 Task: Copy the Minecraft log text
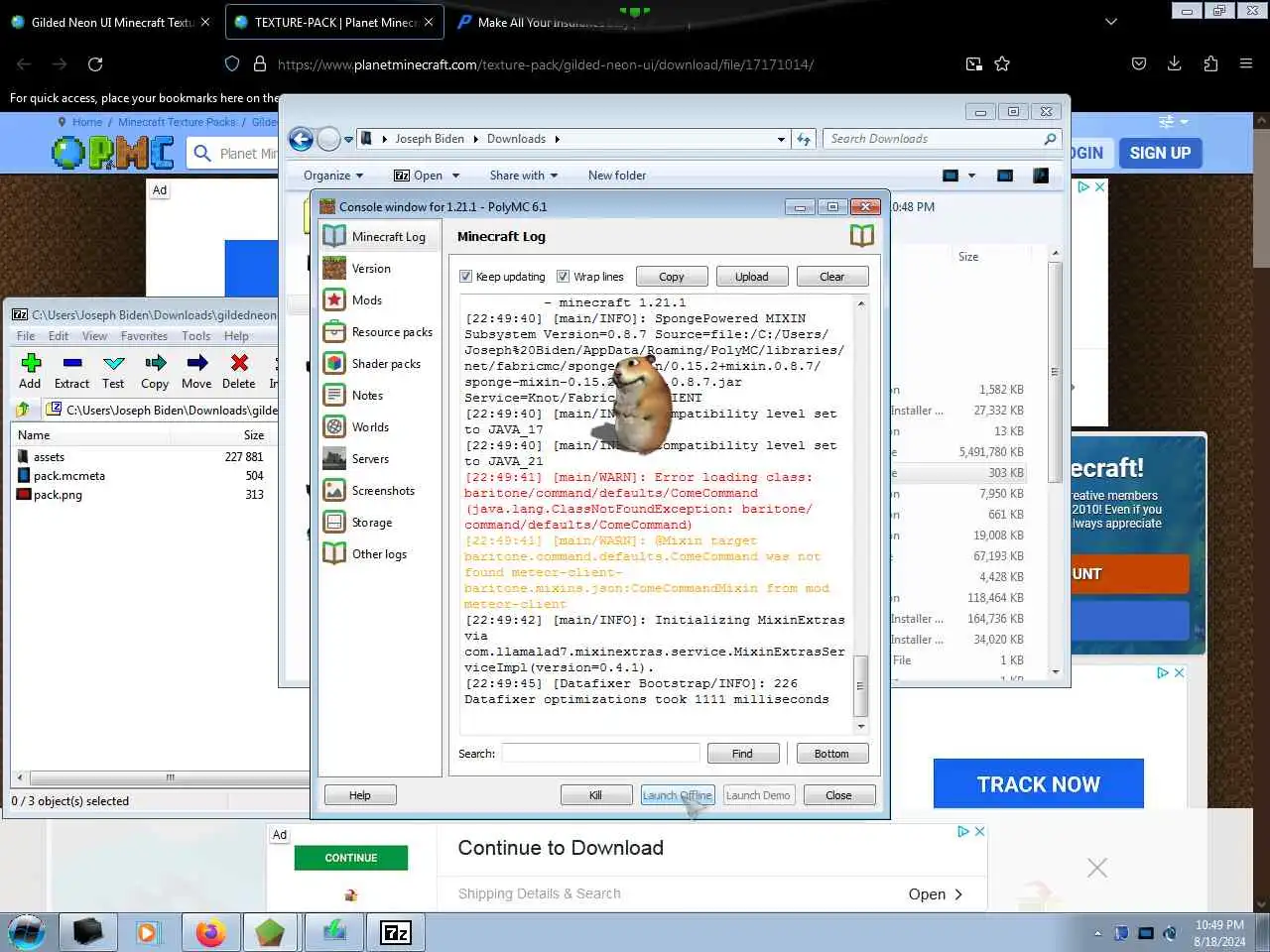672,277
